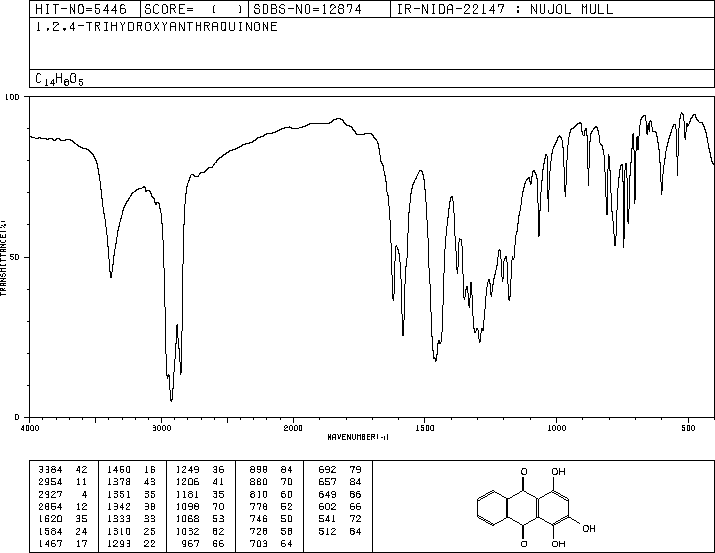715x553 pixels.
Task: Click the 3000 label on wavenumber axis
Action: 161,428
